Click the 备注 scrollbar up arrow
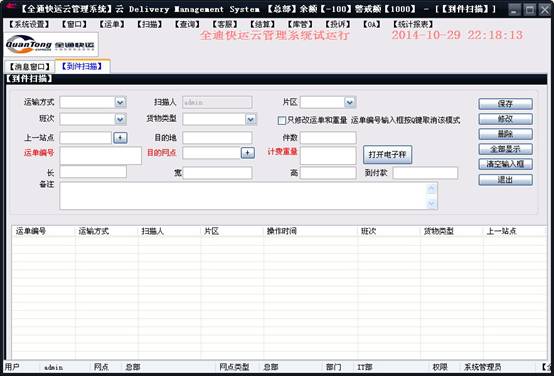The image size is (554, 376). point(431,189)
